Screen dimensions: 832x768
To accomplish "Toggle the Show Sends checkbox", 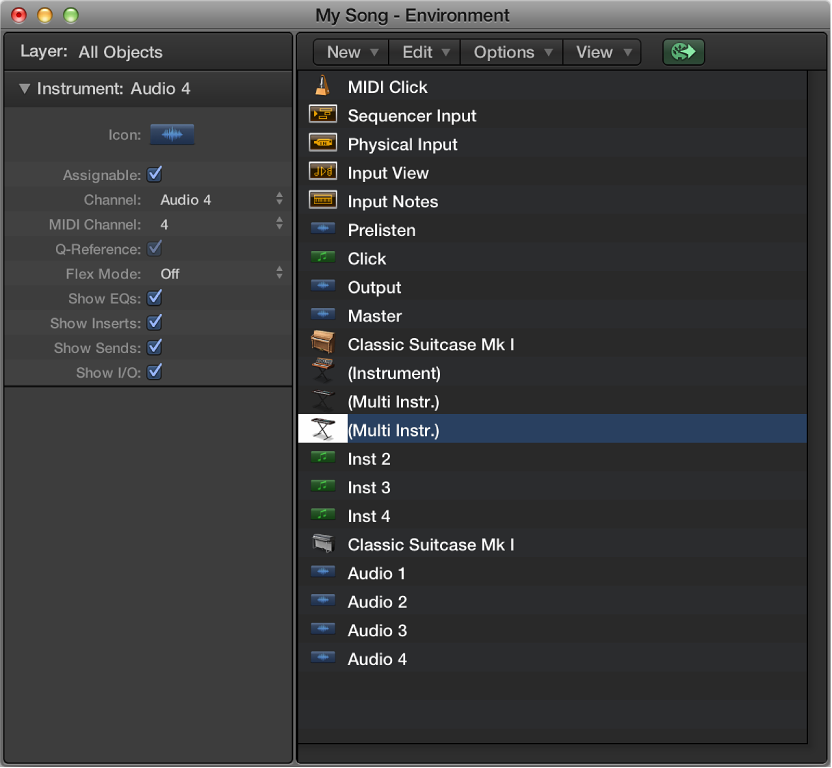I will click(155, 347).
